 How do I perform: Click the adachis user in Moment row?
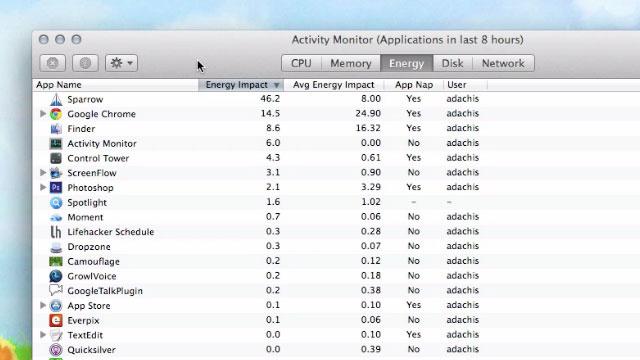pyautogui.click(x=462, y=217)
